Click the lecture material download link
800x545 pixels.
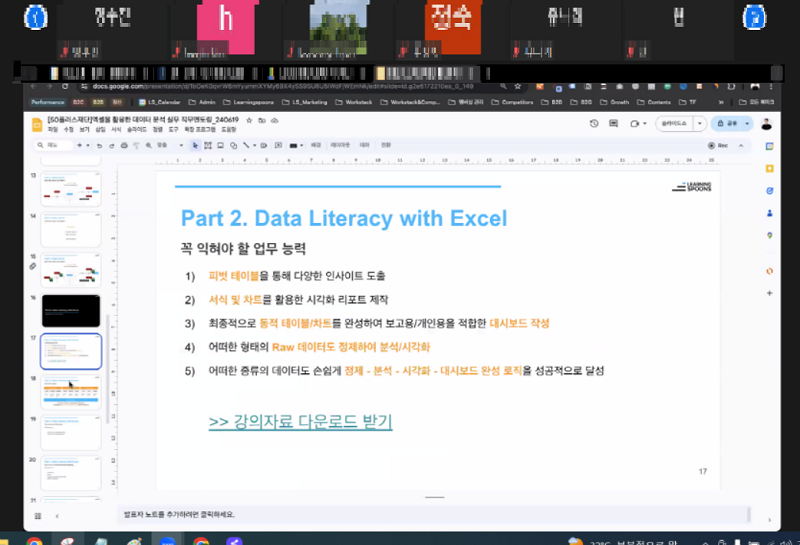click(301, 422)
